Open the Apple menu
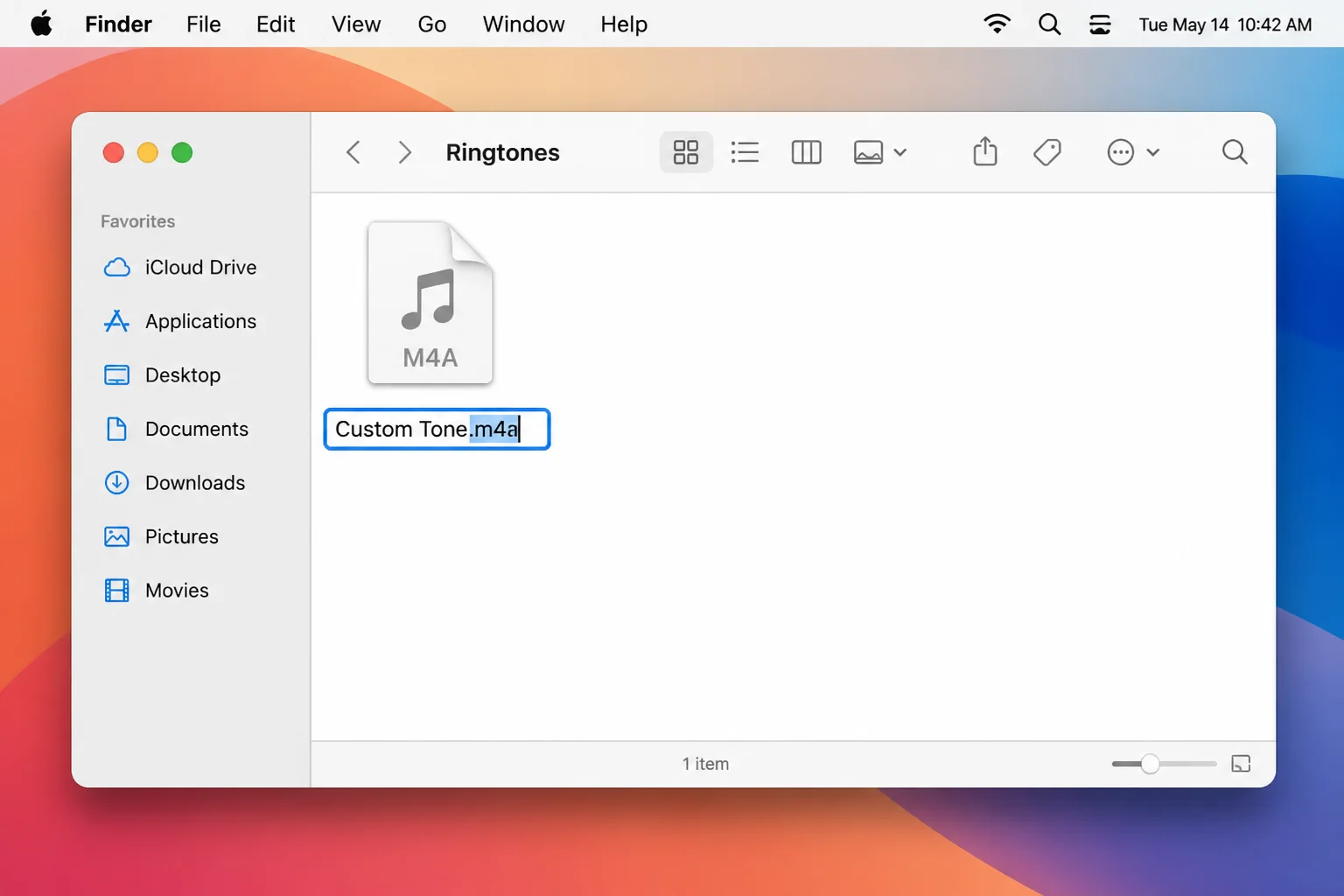1344x896 pixels. 41,24
